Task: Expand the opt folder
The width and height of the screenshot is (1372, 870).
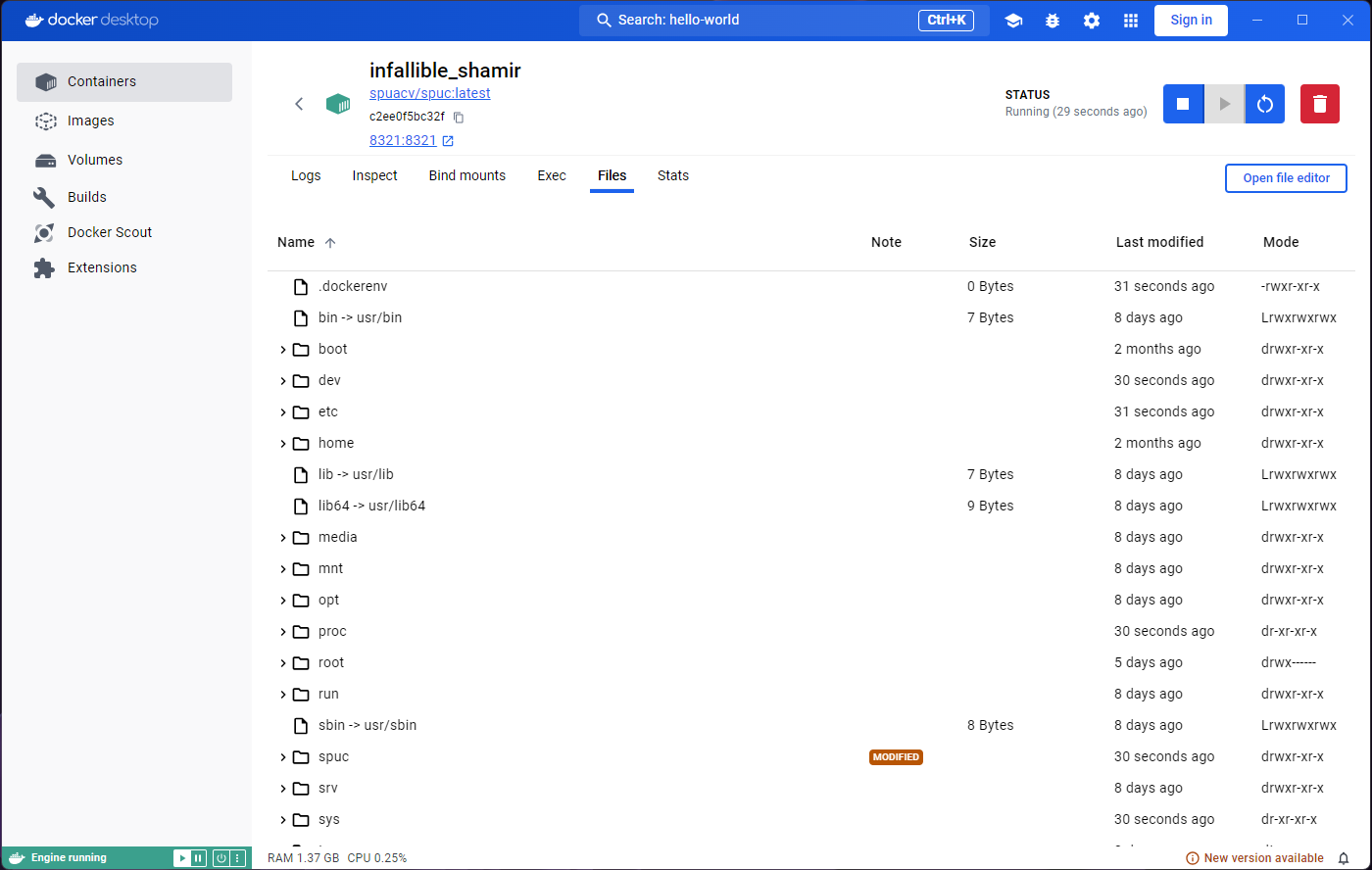Action: tap(283, 600)
